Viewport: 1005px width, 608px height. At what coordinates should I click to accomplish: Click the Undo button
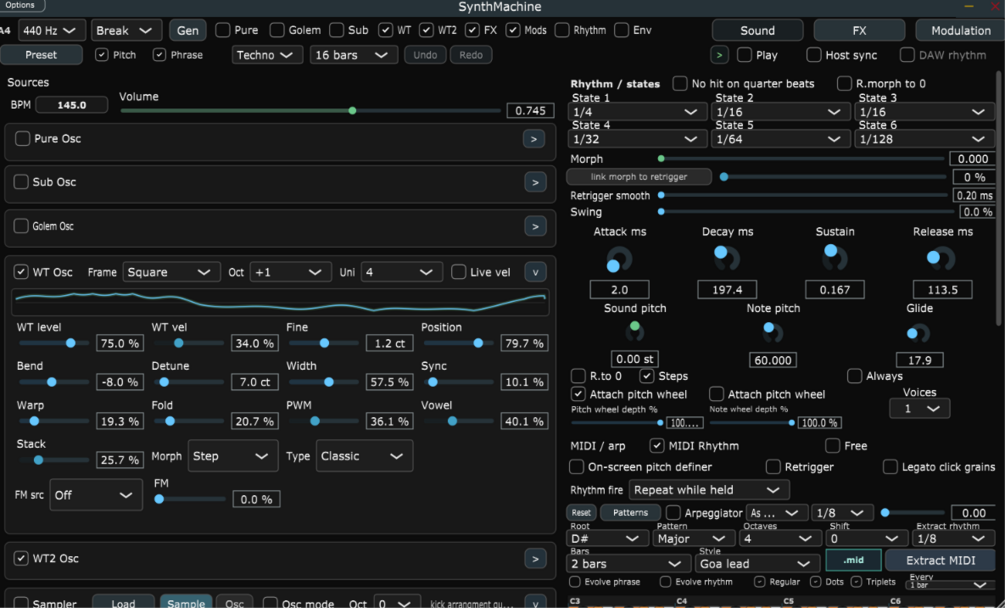point(425,55)
